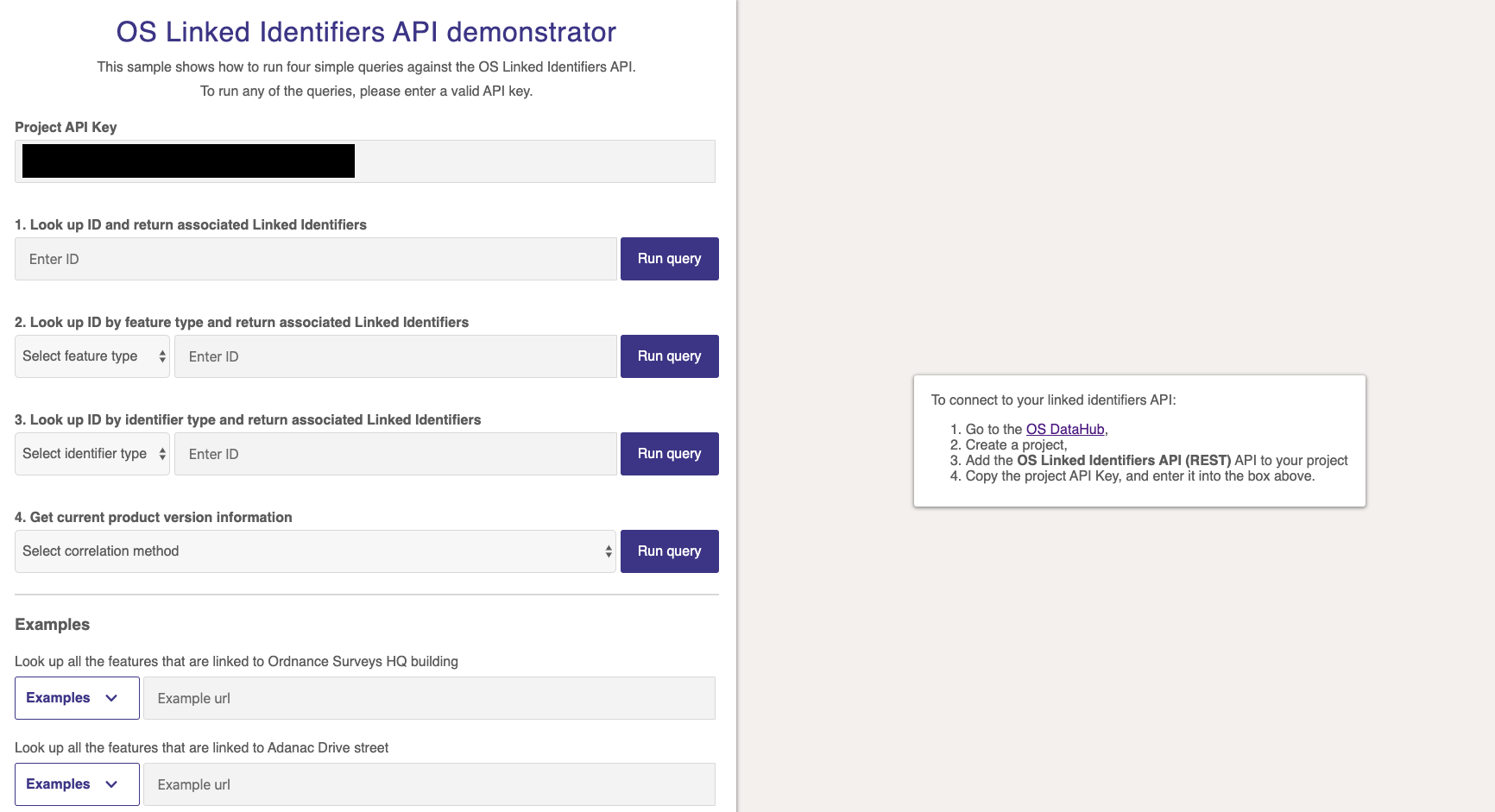Run query 3 by identifier type
Screen dimensions: 1495x812
point(669,454)
